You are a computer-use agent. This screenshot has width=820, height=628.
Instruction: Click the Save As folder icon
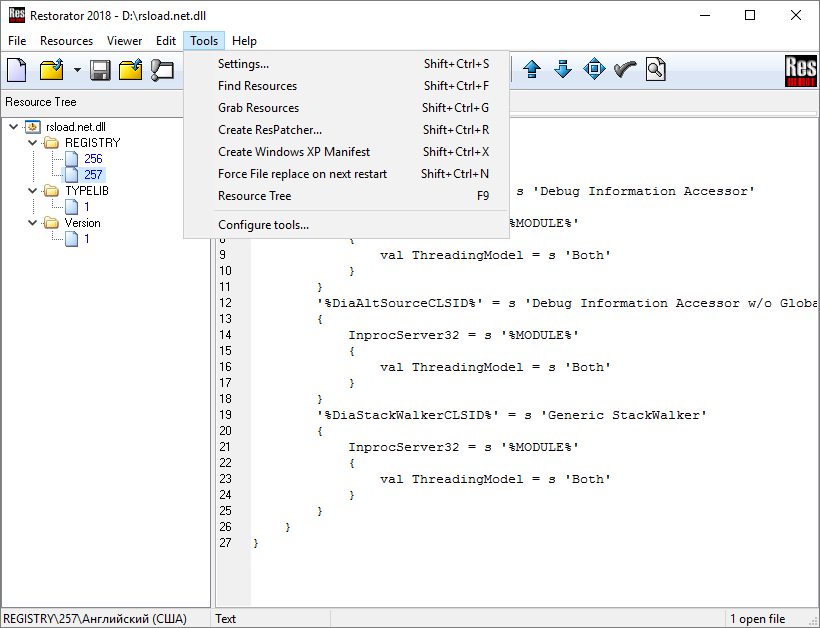[130, 70]
